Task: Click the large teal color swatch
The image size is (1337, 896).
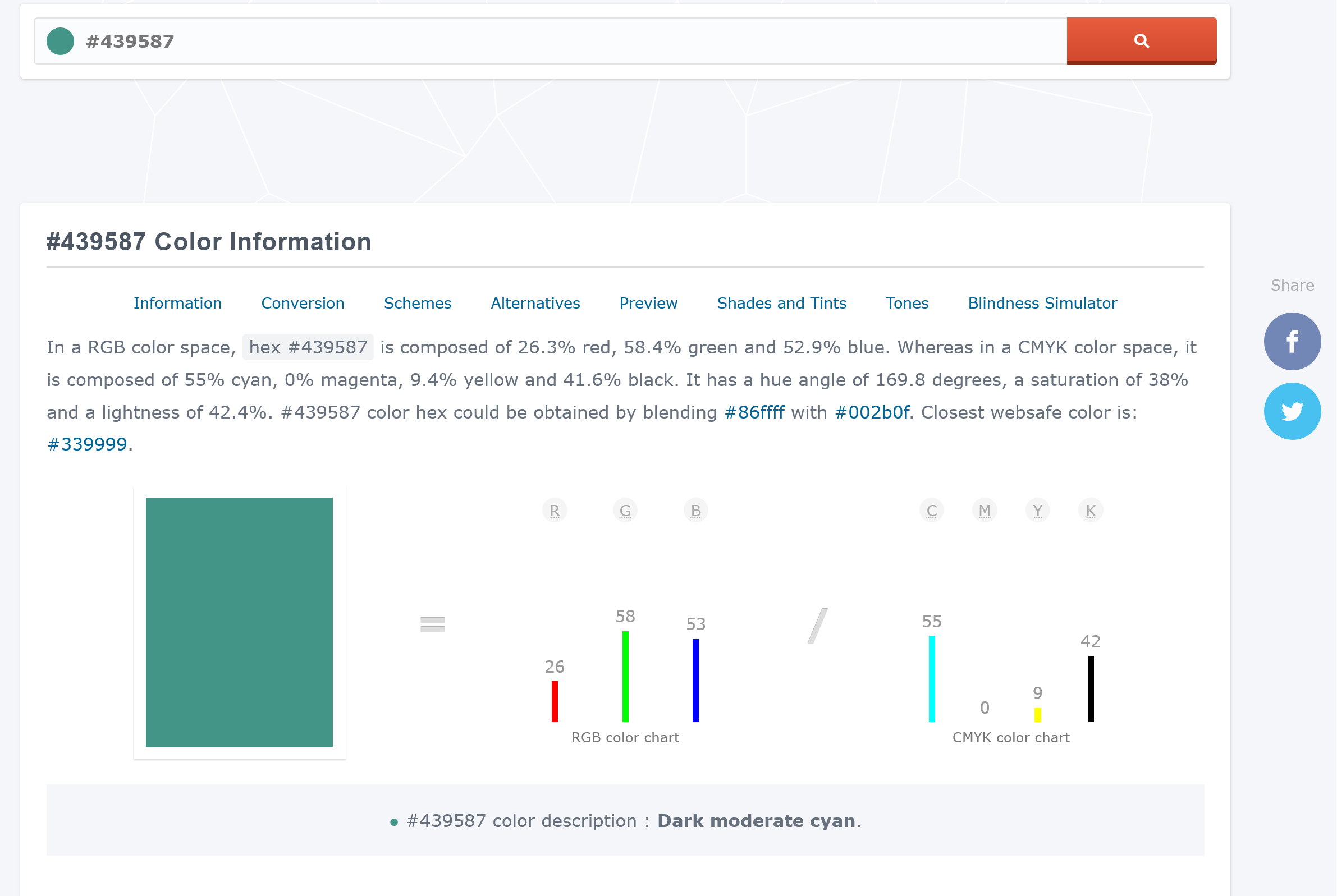Action: click(239, 622)
